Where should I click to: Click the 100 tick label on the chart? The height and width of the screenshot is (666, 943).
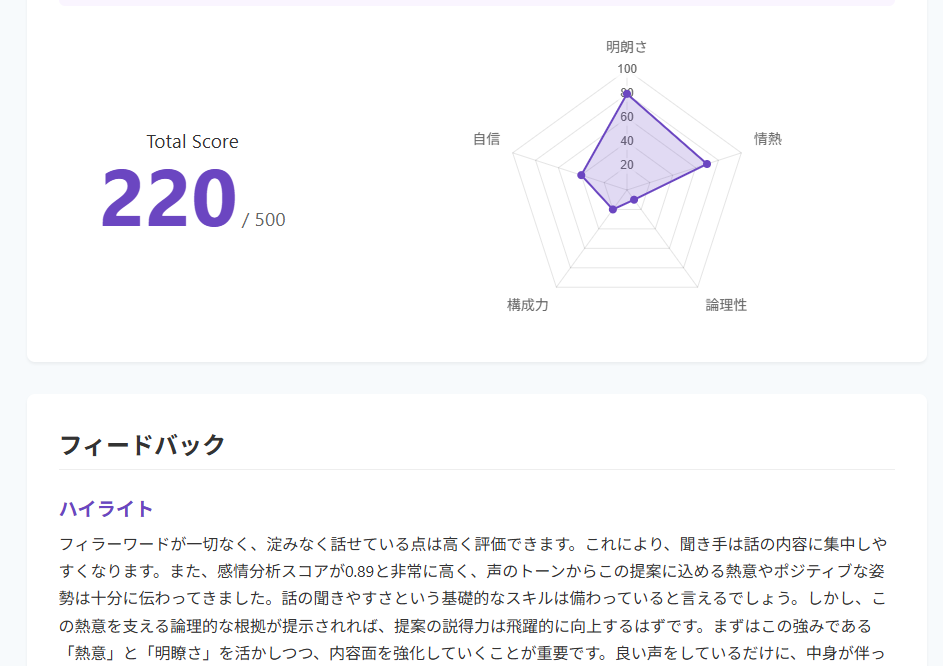pyautogui.click(x=627, y=69)
